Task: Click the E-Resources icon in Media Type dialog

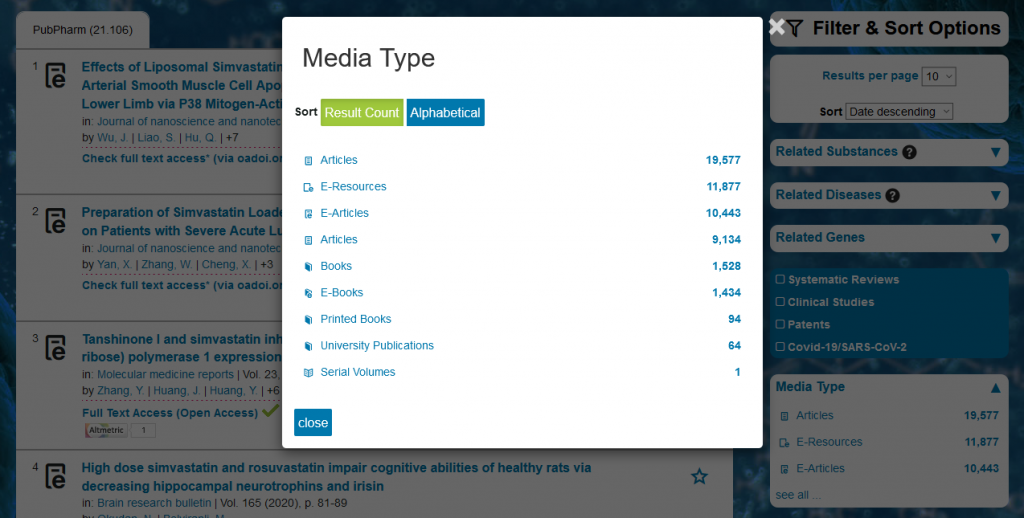Action: click(308, 187)
